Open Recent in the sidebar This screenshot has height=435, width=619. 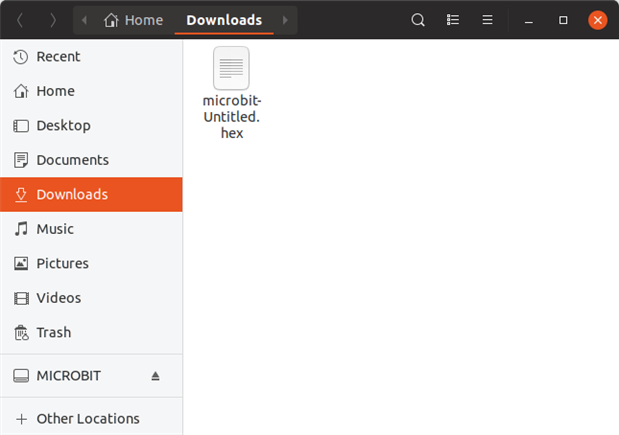tap(91, 56)
